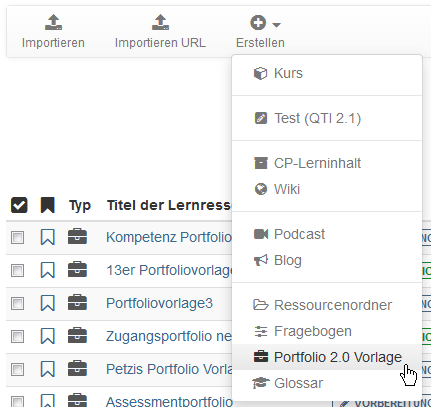Click the Erstellen plus circle icon
The height and width of the screenshot is (407, 431).
[x=258, y=23]
